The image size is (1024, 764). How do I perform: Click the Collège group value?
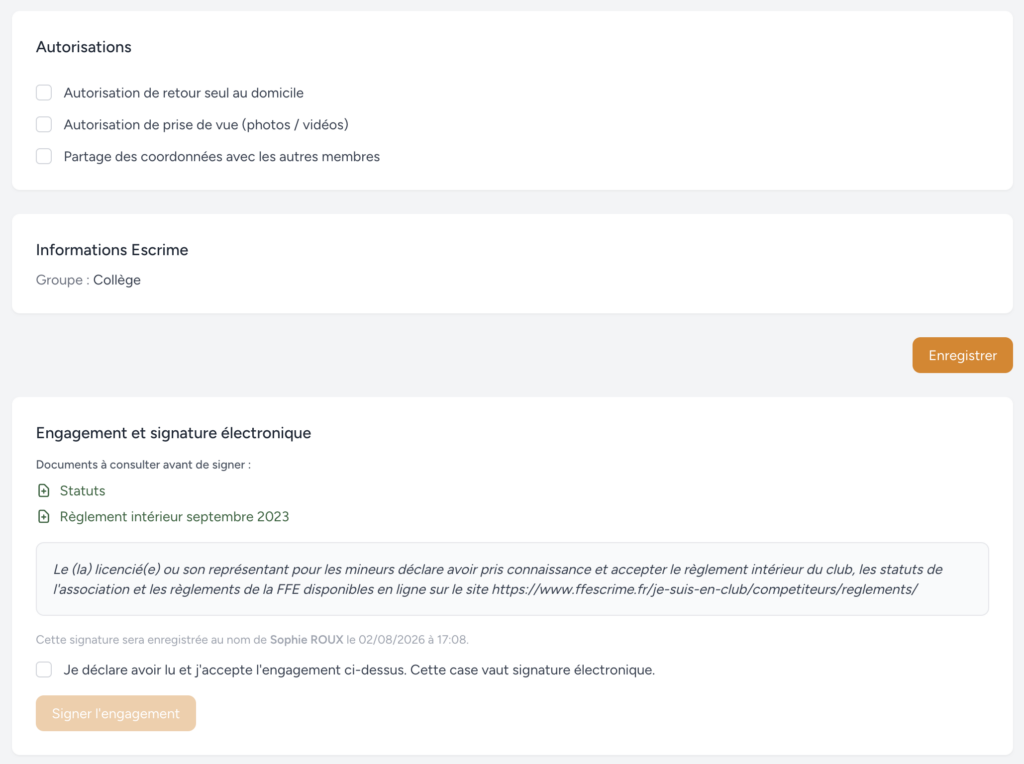point(117,279)
